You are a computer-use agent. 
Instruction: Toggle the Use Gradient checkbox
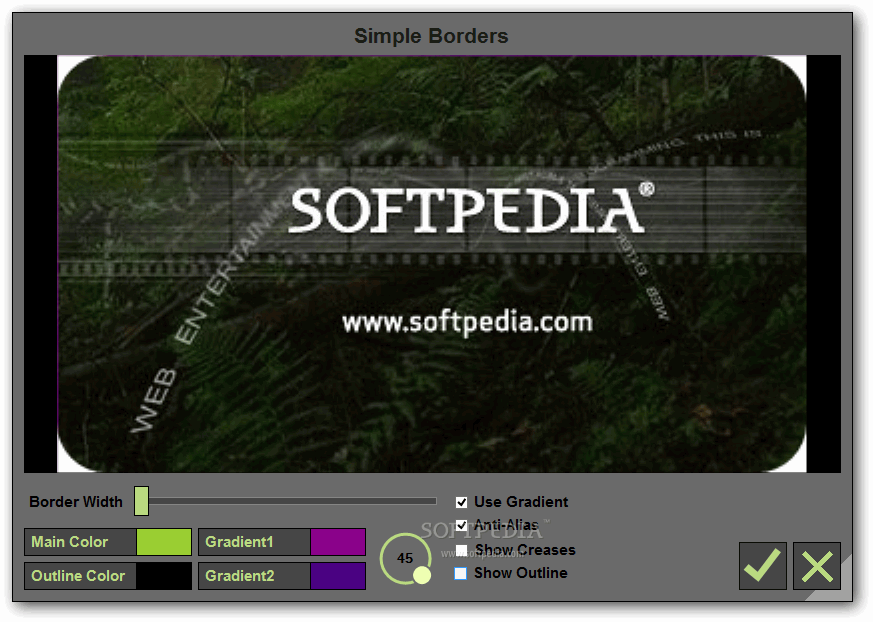point(461,502)
